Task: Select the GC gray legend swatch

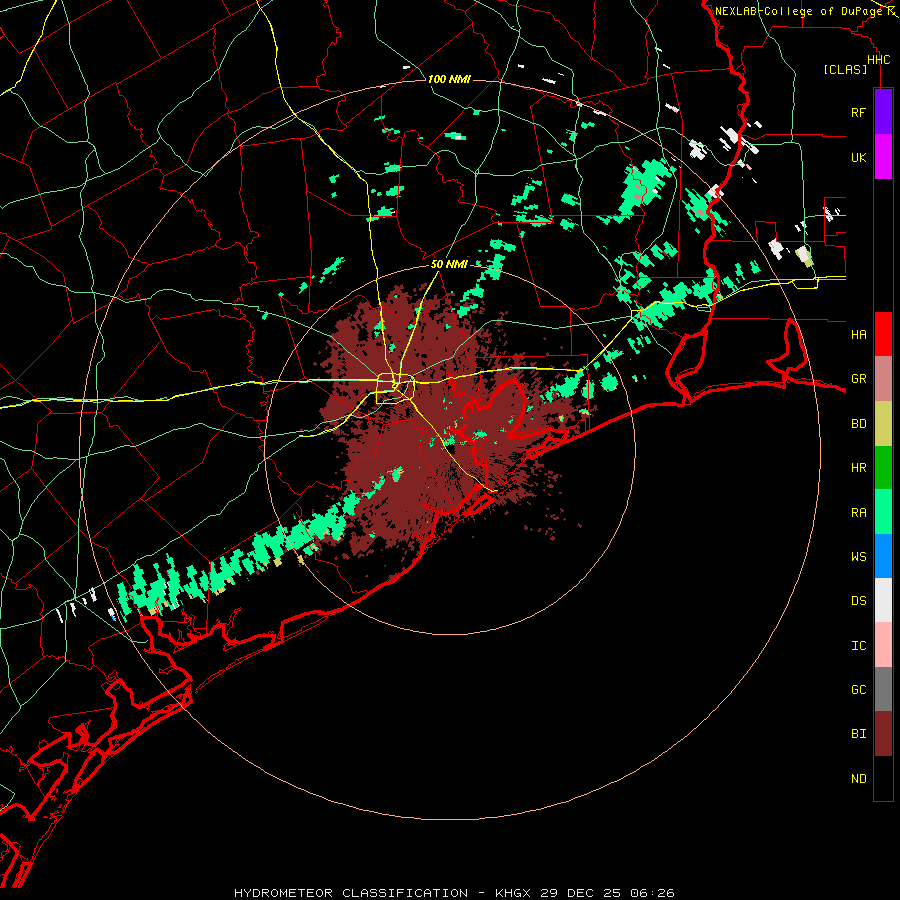Action: pos(883,689)
